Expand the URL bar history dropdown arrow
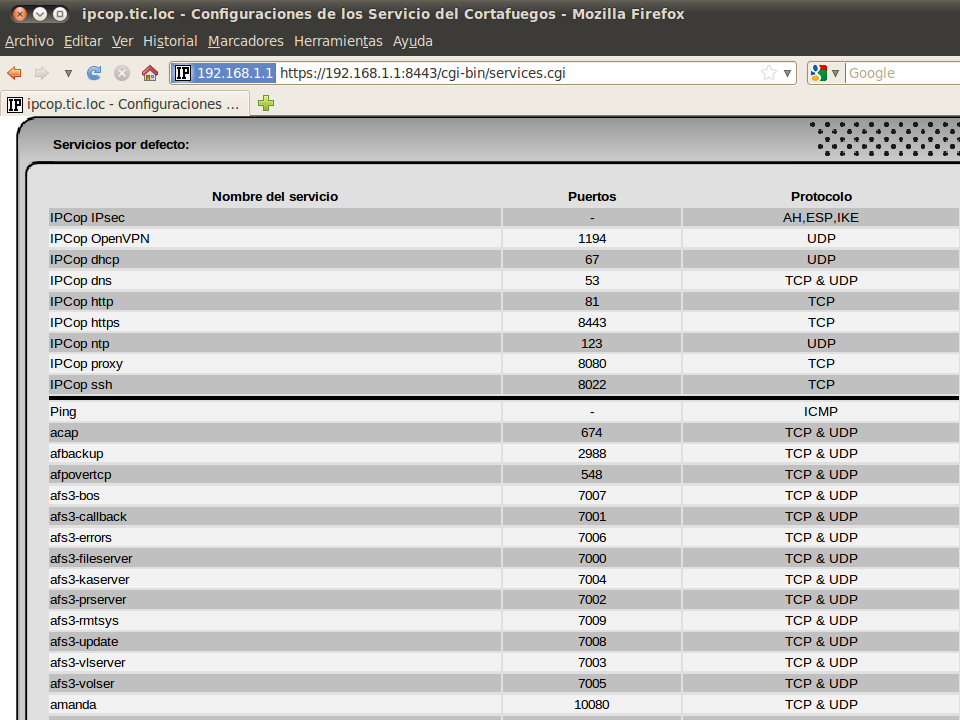 point(787,73)
